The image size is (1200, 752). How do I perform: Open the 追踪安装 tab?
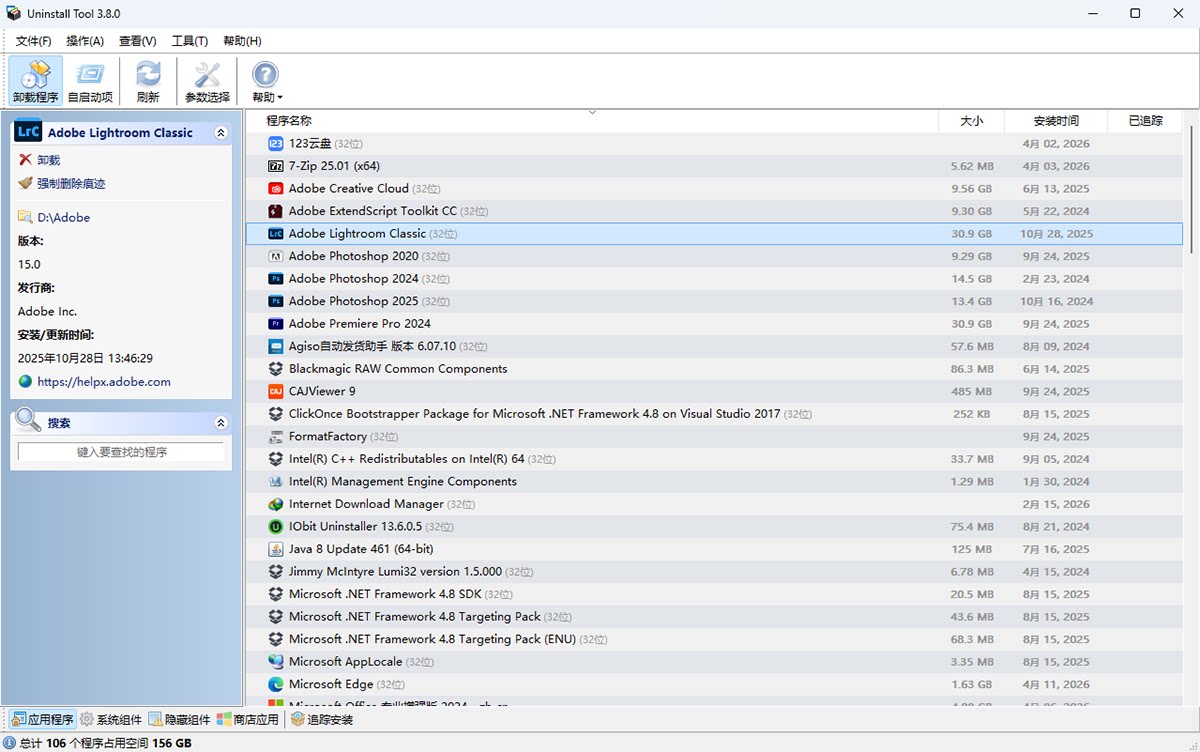pos(322,719)
